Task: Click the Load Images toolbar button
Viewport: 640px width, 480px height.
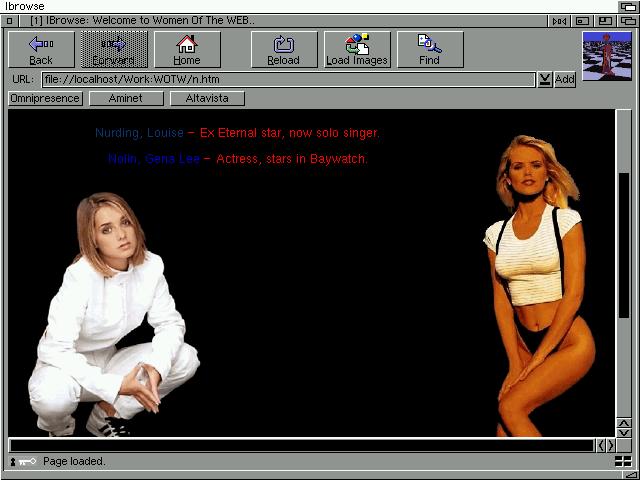Action: coord(357,49)
